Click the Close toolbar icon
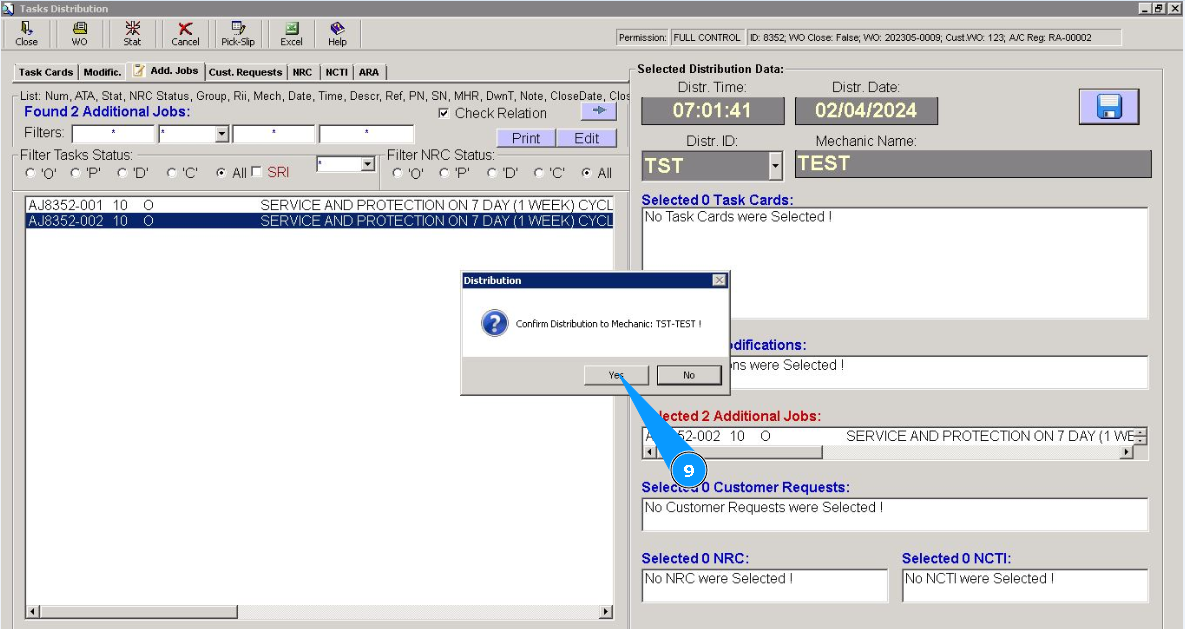The image size is (1185, 629). [26, 34]
